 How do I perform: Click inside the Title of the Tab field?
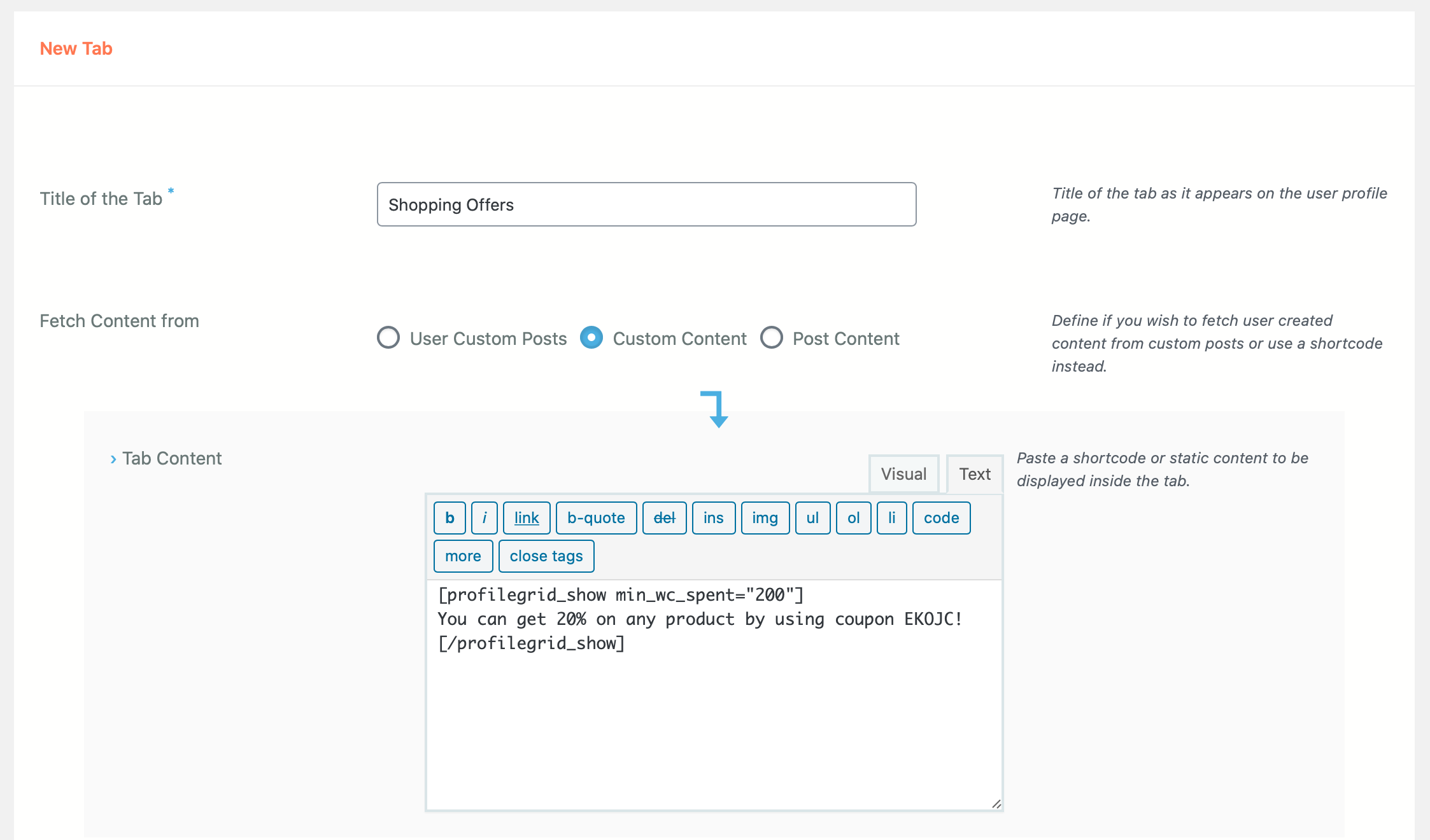pyautogui.click(x=646, y=204)
